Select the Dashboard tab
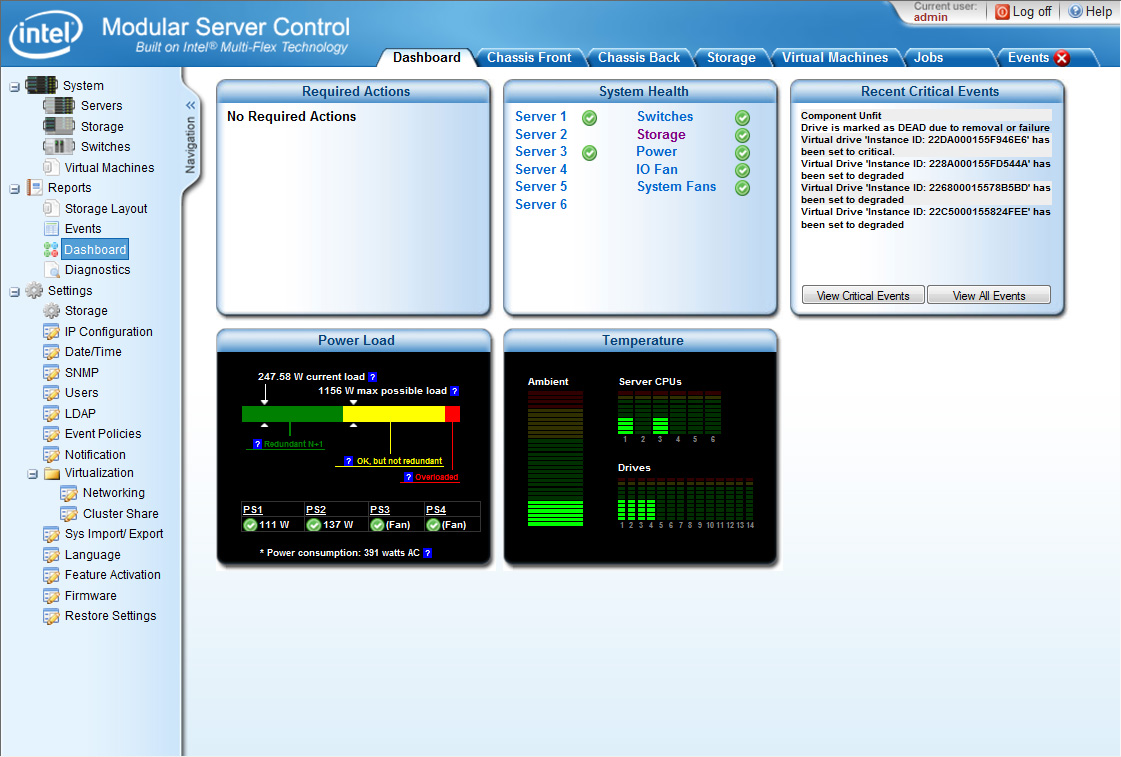This screenshot has width=1121, height=757. 426,58
